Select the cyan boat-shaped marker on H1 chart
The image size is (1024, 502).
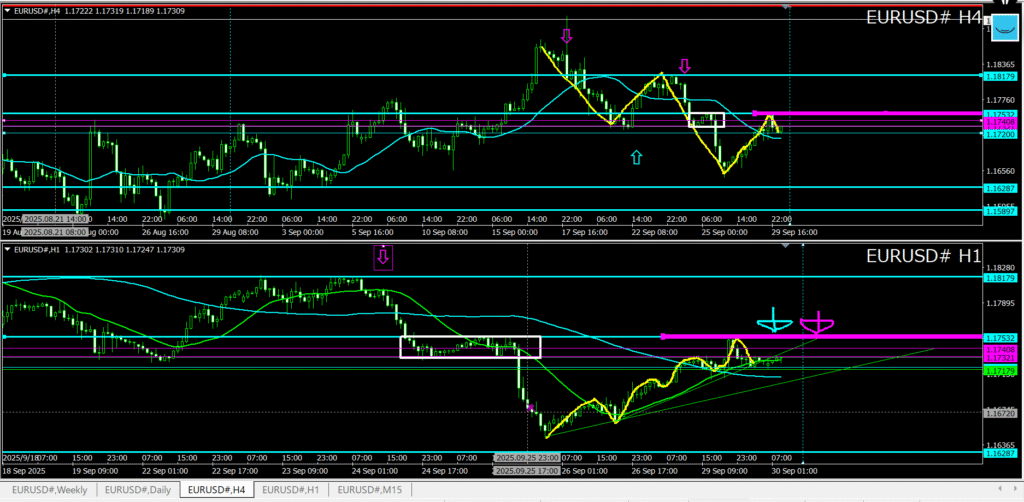(x=774, y=322)
